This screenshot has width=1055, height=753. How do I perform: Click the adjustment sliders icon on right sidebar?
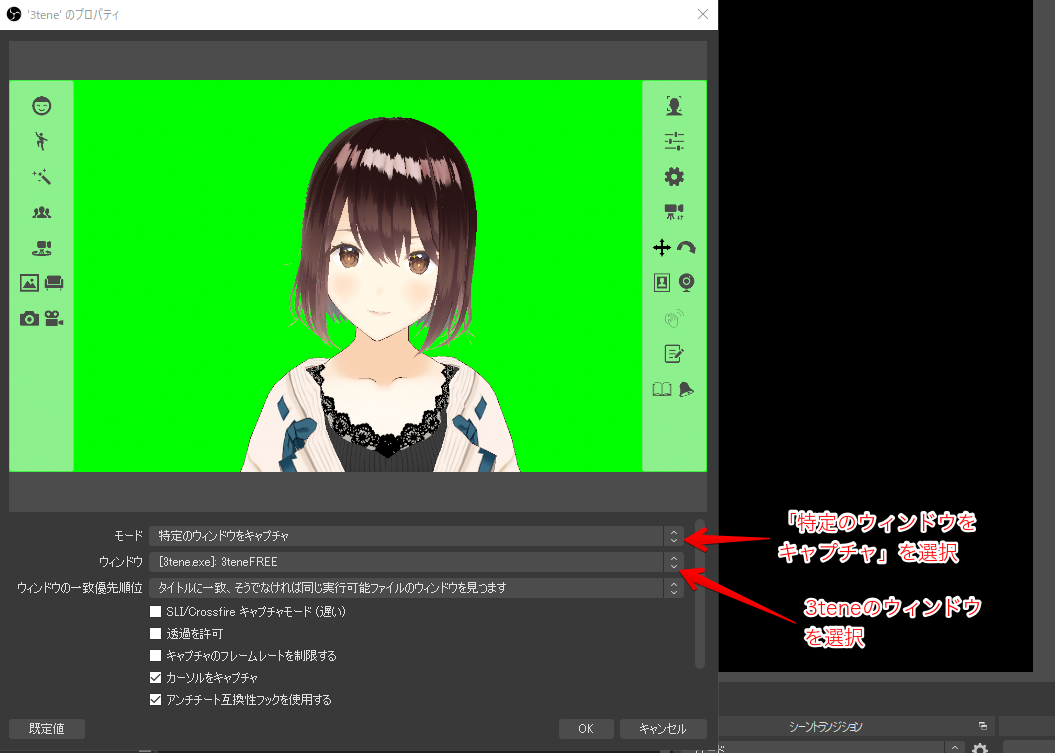point(673,140)
